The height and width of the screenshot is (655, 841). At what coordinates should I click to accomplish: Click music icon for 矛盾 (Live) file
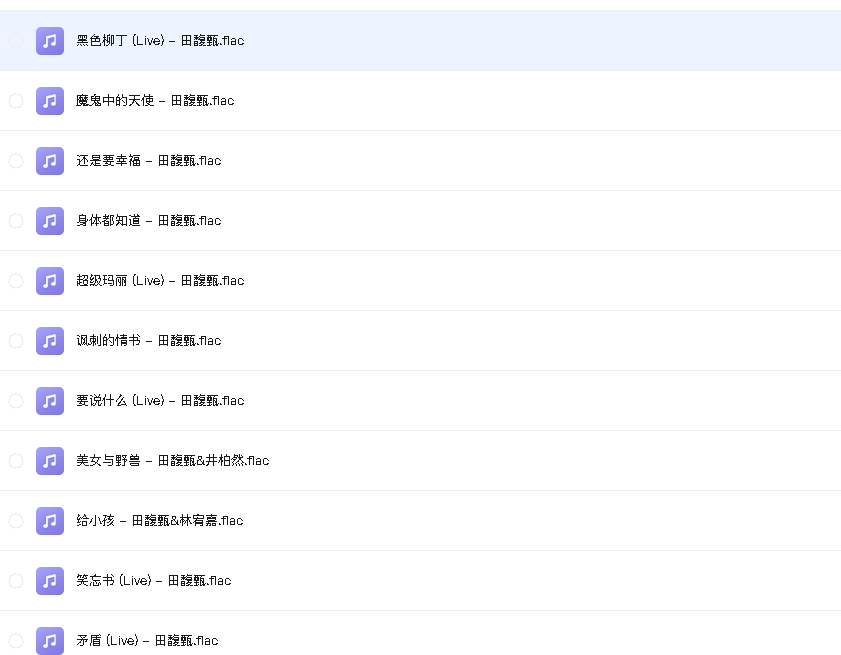pyautogui.click(x=50, y=641)
